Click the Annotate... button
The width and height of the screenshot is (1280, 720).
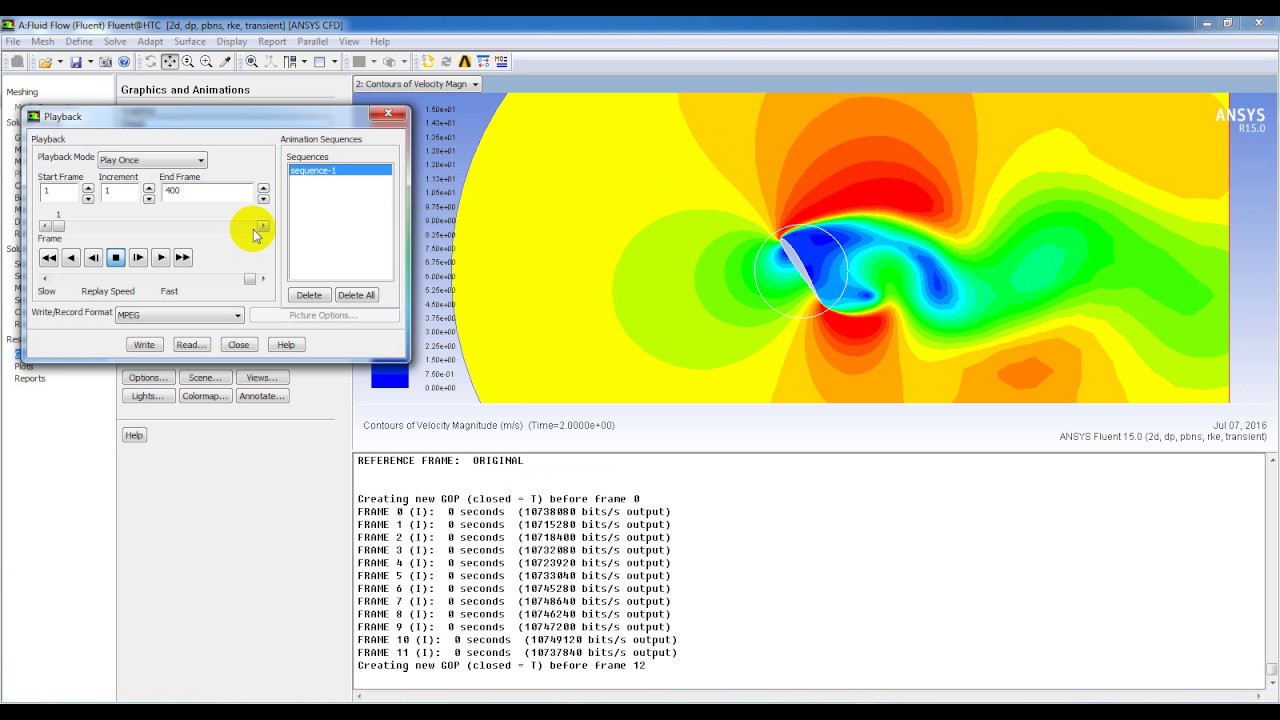point(262,396)
